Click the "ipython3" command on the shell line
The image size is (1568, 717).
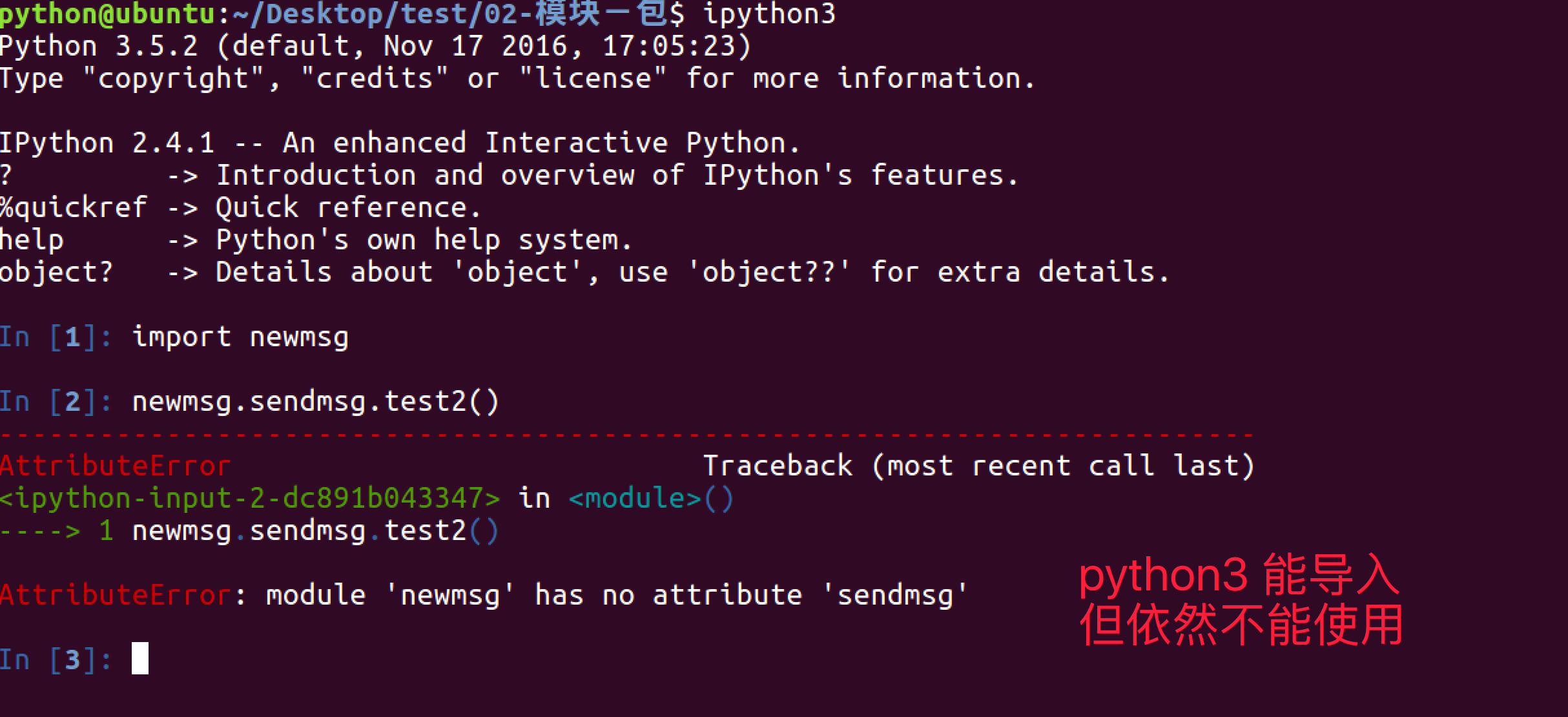769,14
